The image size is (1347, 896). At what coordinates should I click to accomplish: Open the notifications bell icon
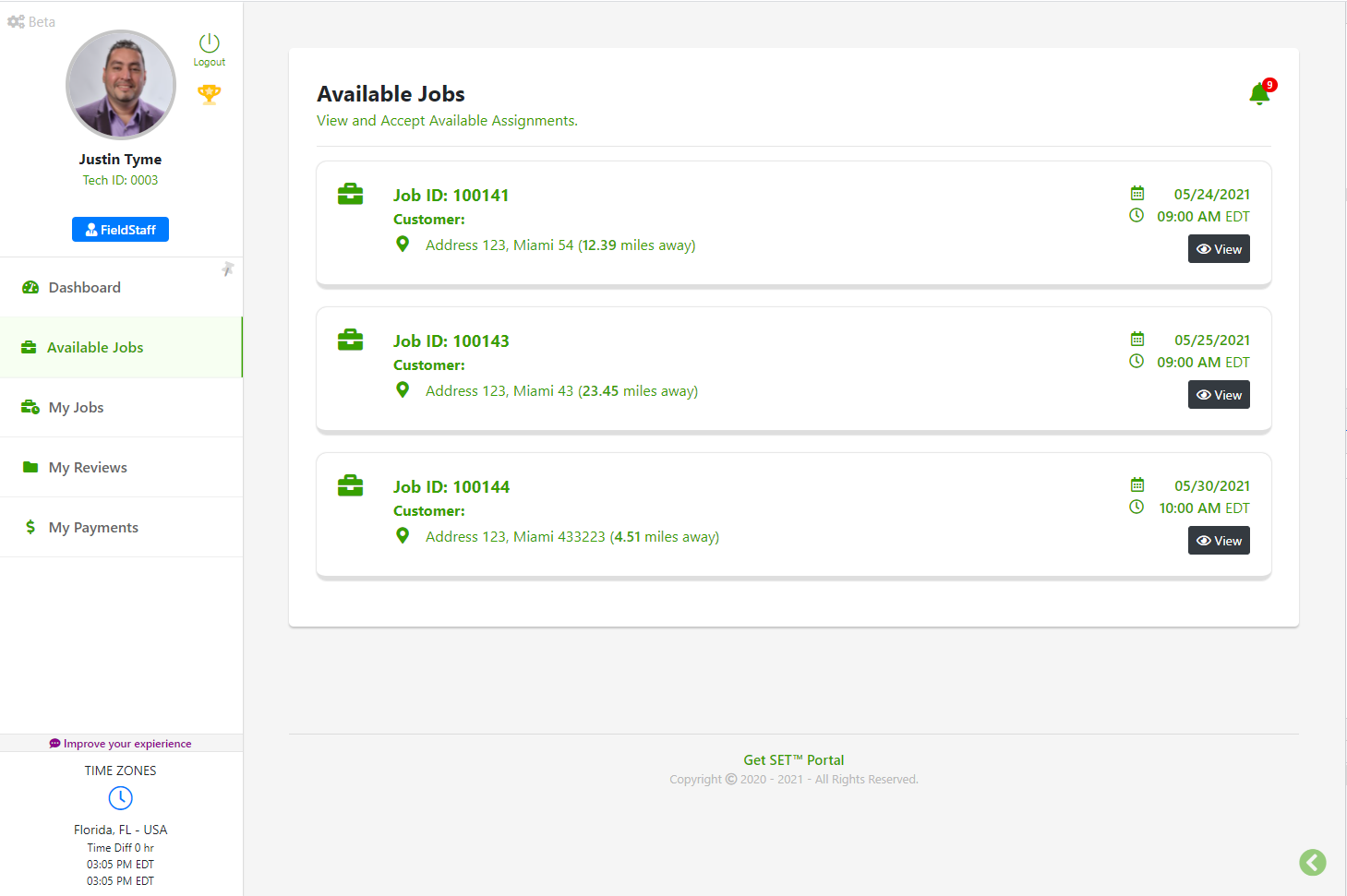coord(1259,94)
